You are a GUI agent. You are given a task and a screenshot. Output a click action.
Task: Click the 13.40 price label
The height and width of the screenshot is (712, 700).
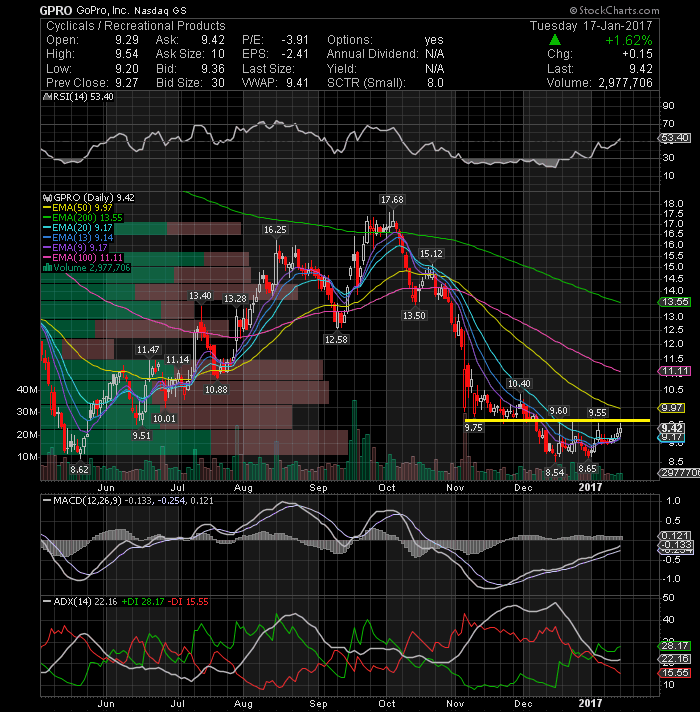point(200,296)
